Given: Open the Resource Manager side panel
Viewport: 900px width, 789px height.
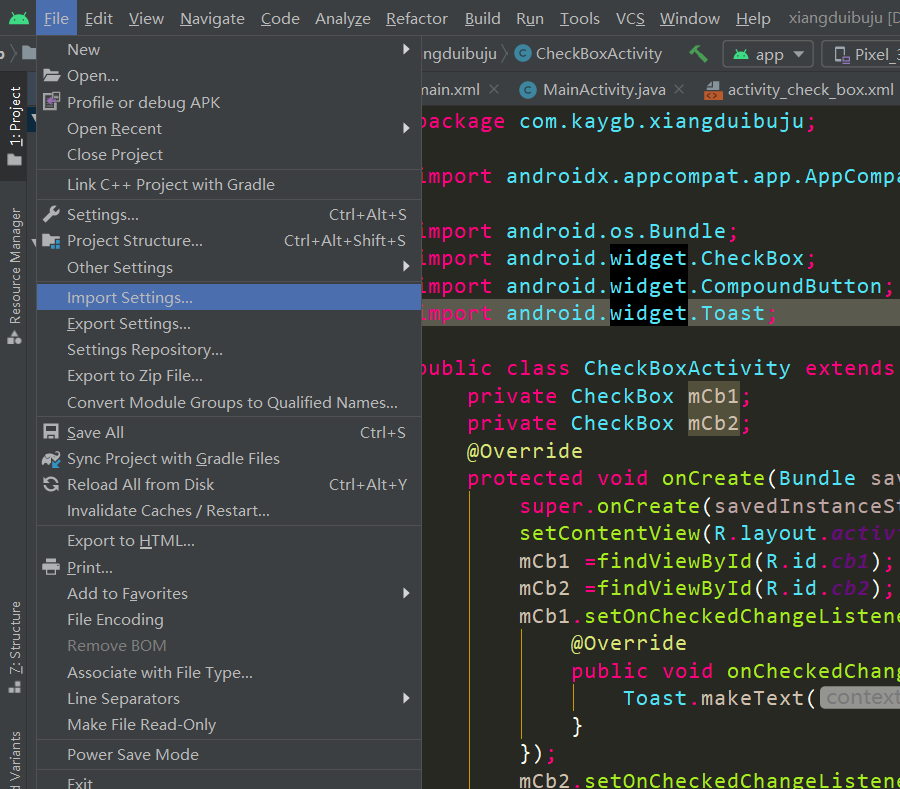Looking at the screenshot, I should (15, 266).
